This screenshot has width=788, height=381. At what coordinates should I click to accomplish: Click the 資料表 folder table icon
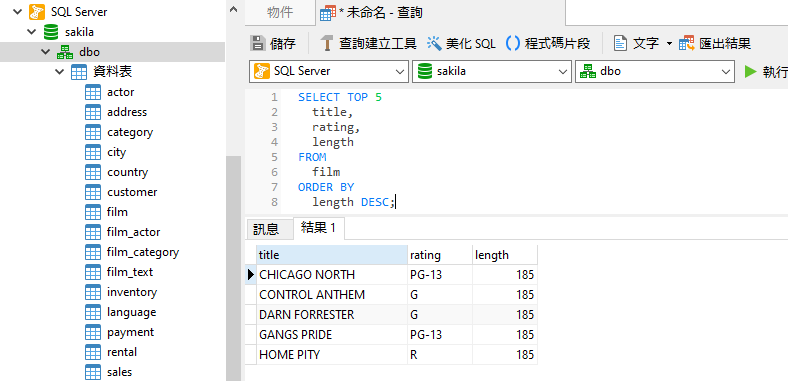point(79,72)
